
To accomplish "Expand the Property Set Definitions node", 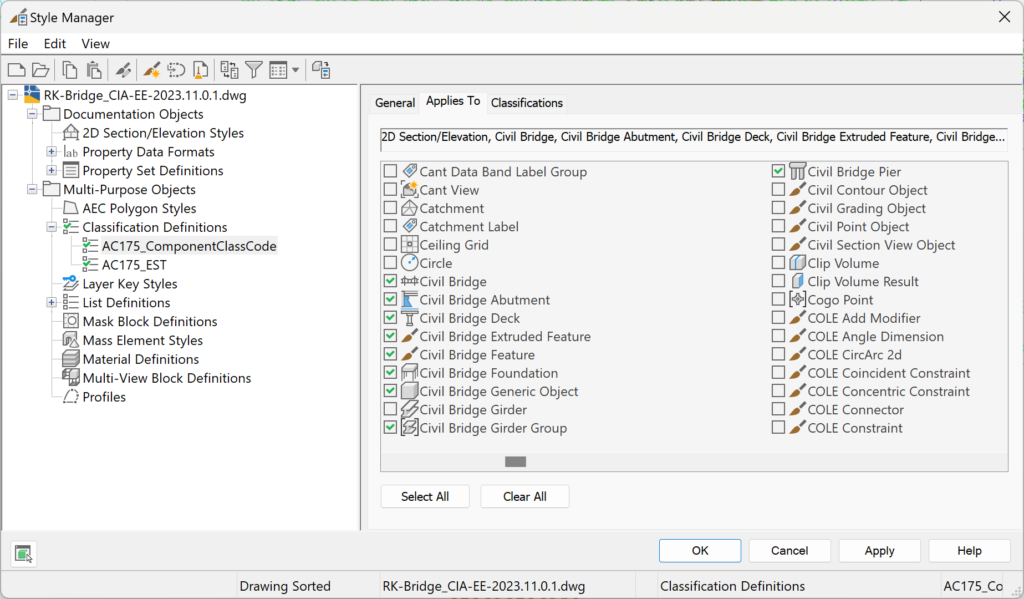I will [52, 170].
